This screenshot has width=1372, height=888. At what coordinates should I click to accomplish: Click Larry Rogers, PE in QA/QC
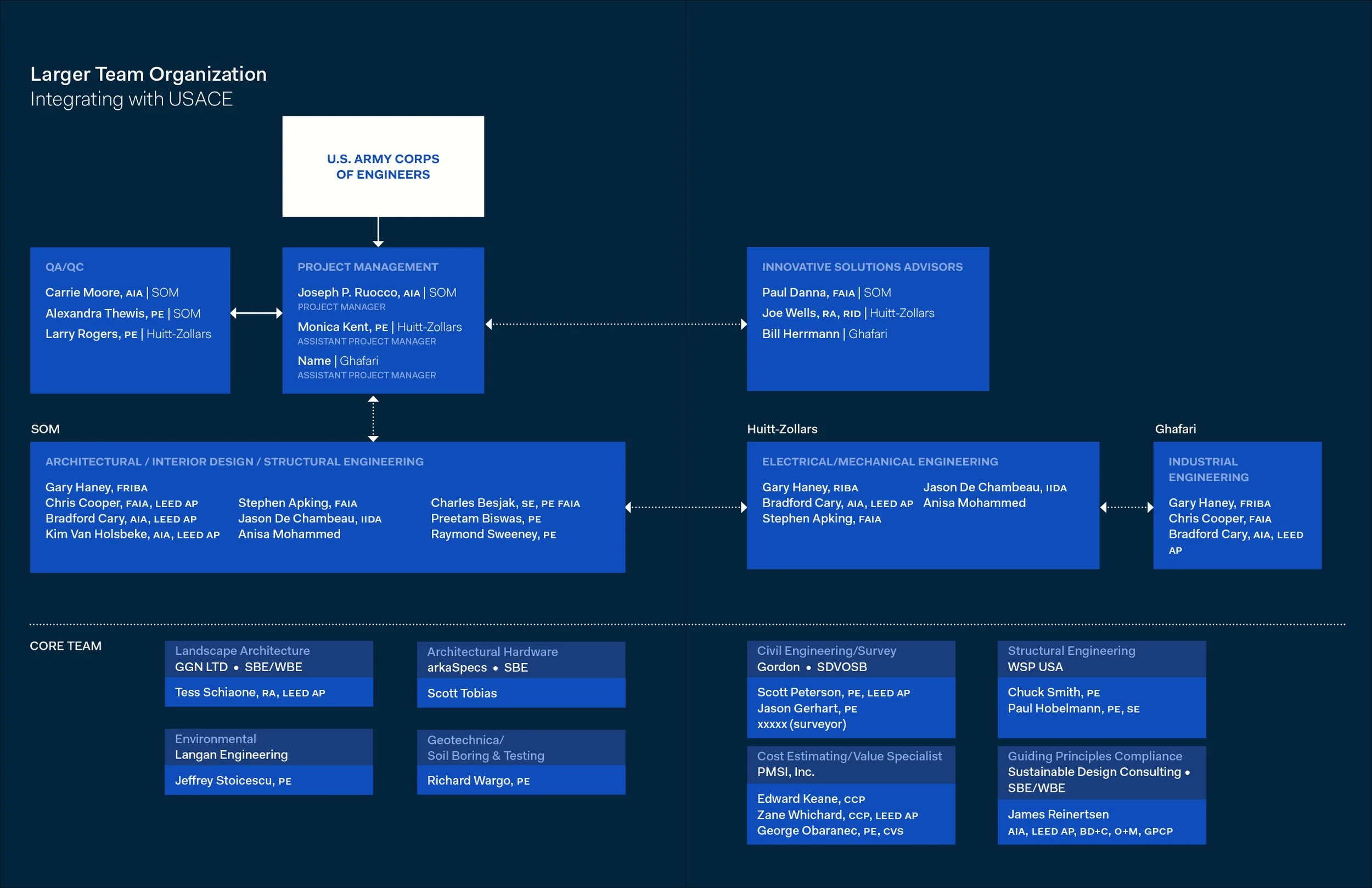click(92, 334)
